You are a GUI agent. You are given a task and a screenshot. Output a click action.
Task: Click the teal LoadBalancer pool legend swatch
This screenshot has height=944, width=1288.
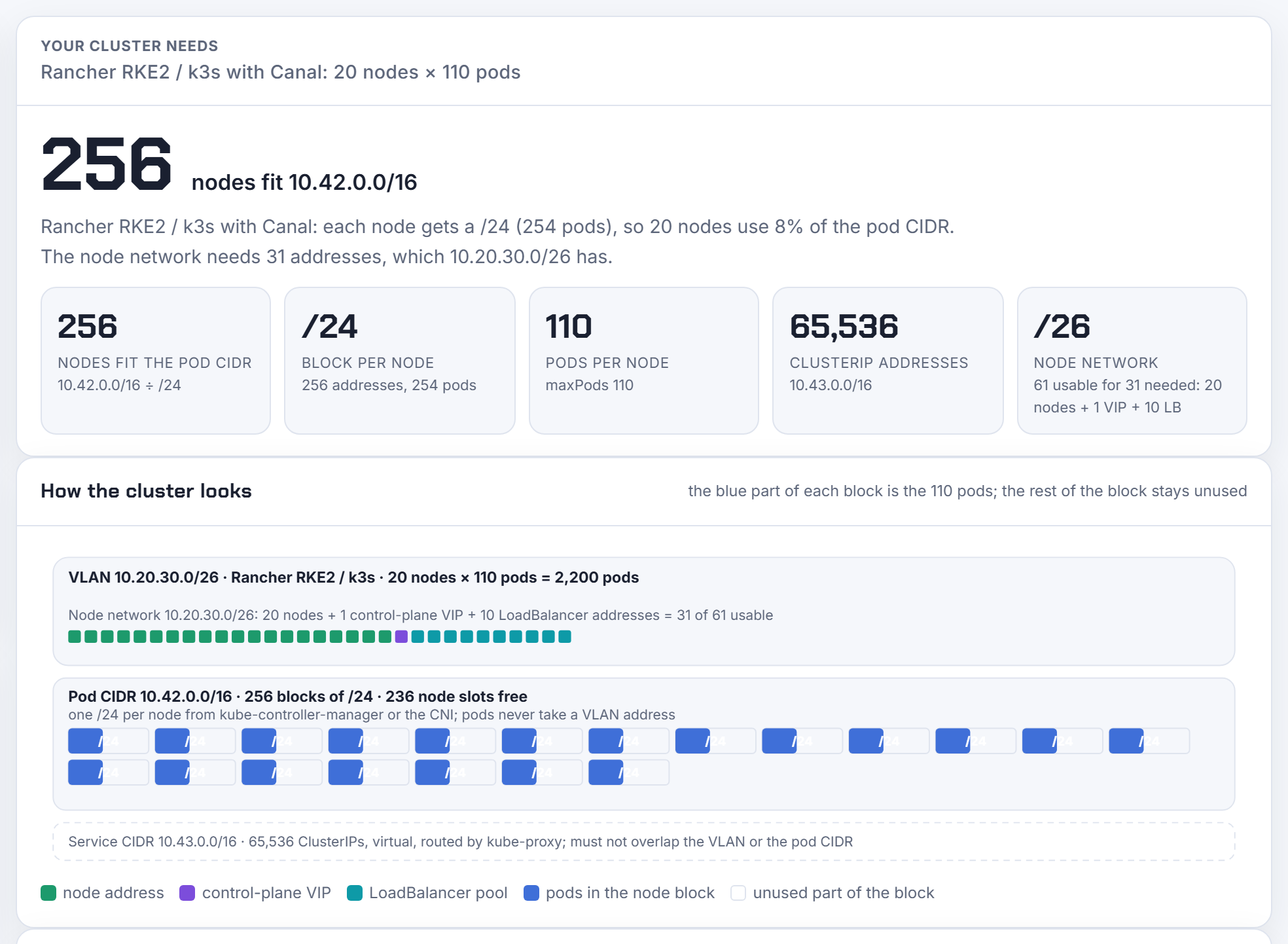click(355, 893)
